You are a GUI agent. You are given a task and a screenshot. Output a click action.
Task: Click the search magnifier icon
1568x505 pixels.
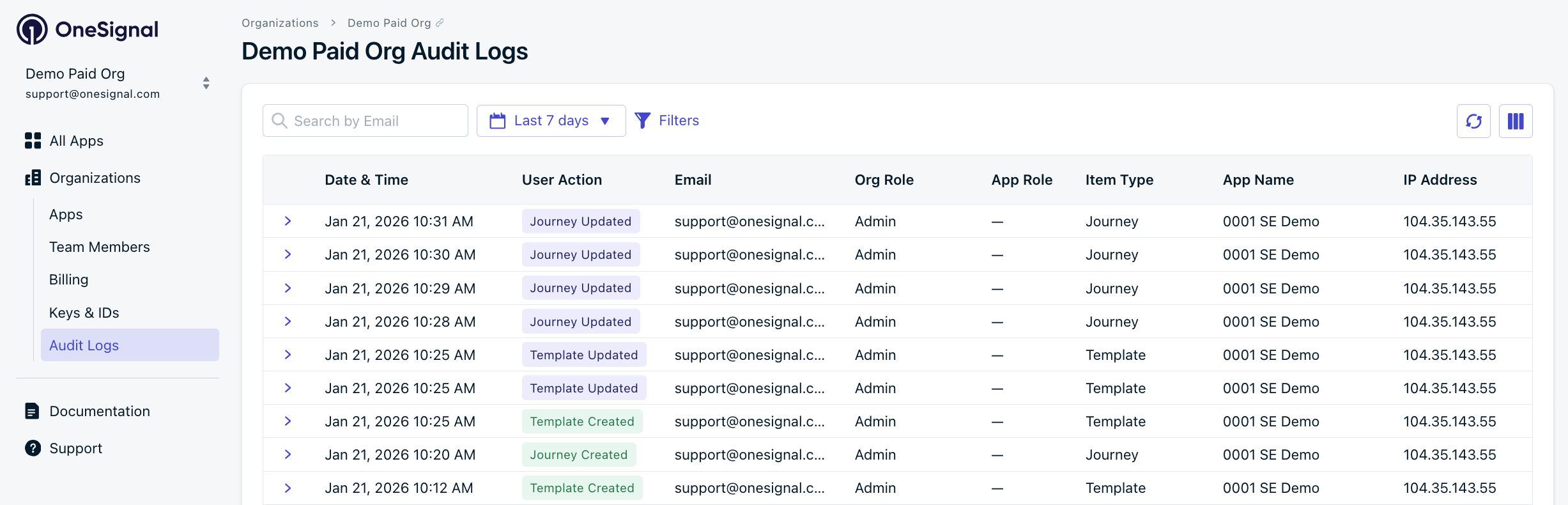click(x=279, y=121)
